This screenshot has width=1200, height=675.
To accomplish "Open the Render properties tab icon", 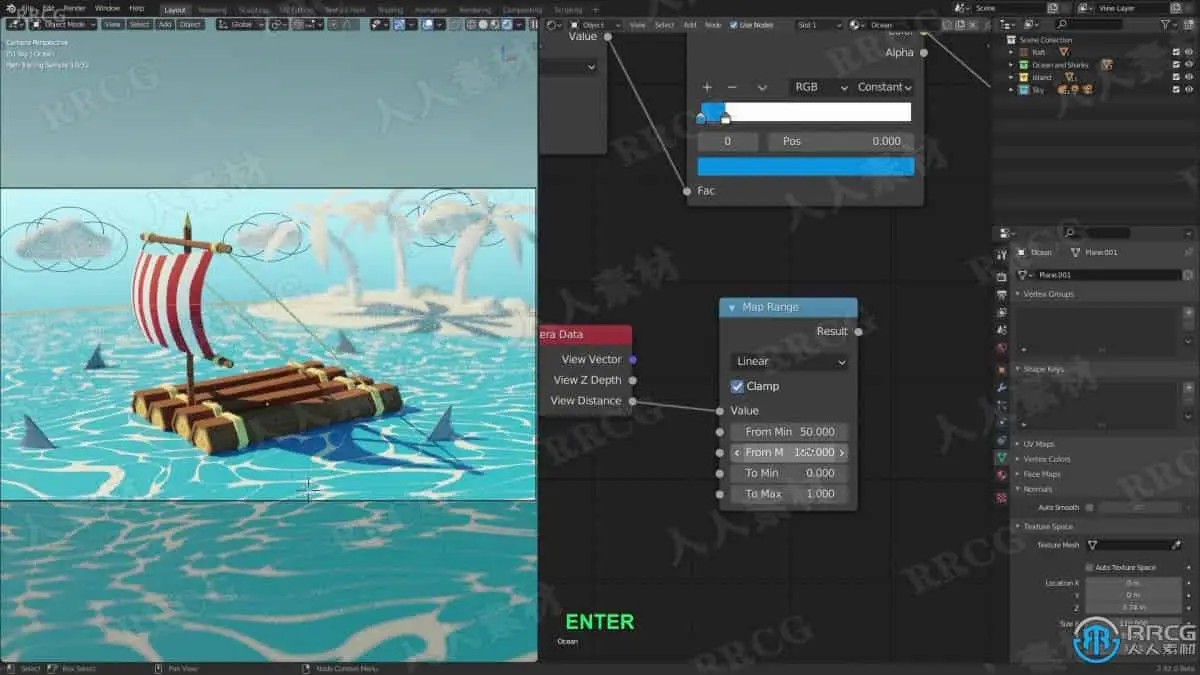I will pos(1001,275).
